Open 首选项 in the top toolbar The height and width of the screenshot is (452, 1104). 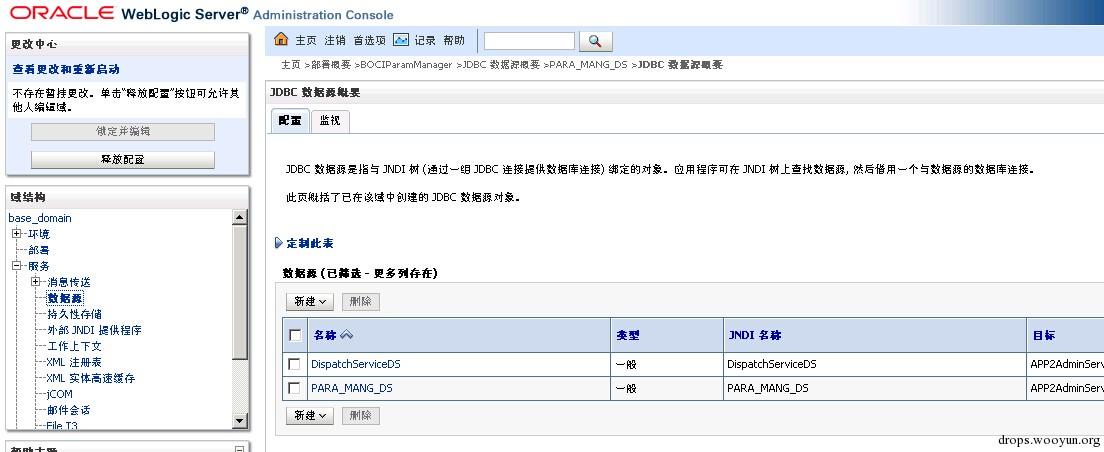pos(370,40)
